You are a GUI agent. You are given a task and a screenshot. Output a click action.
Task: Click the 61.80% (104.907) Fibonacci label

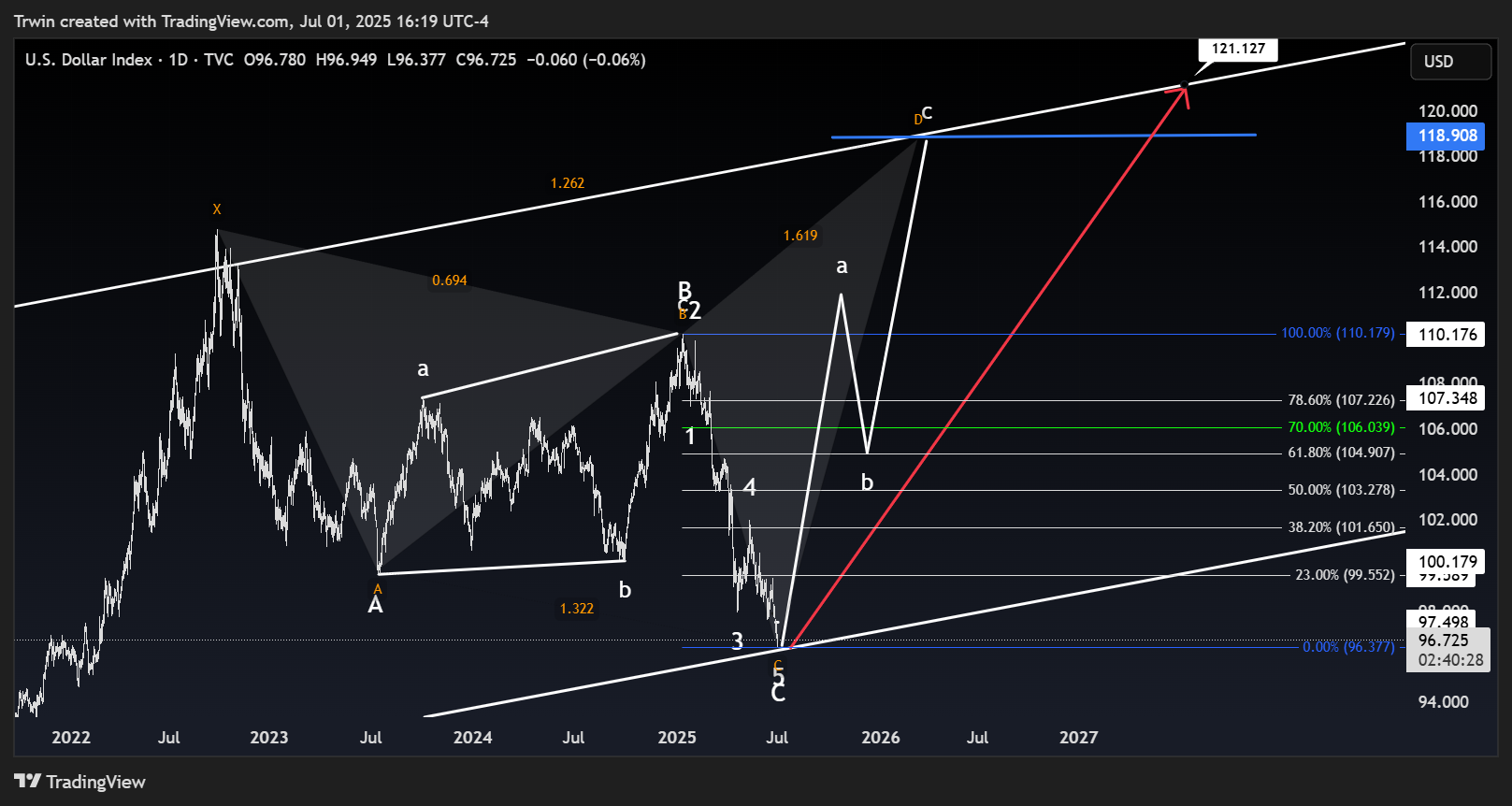[1341, 453]
